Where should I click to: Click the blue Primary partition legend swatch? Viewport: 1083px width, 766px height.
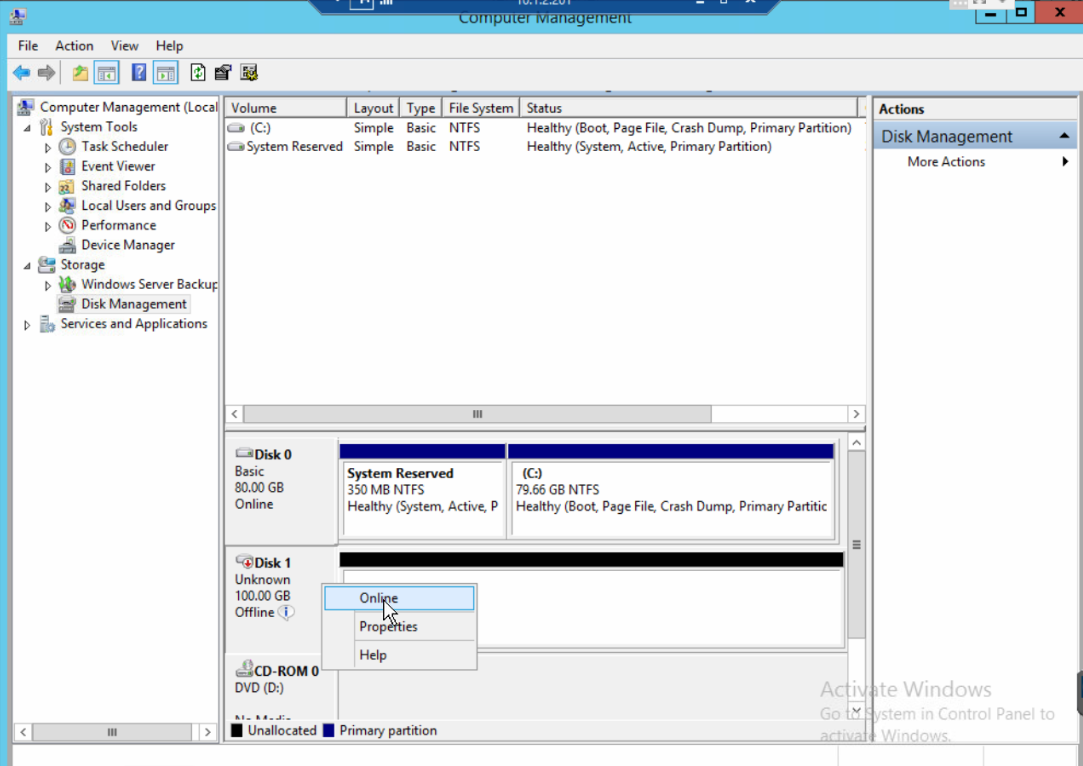tap(329, 731)
